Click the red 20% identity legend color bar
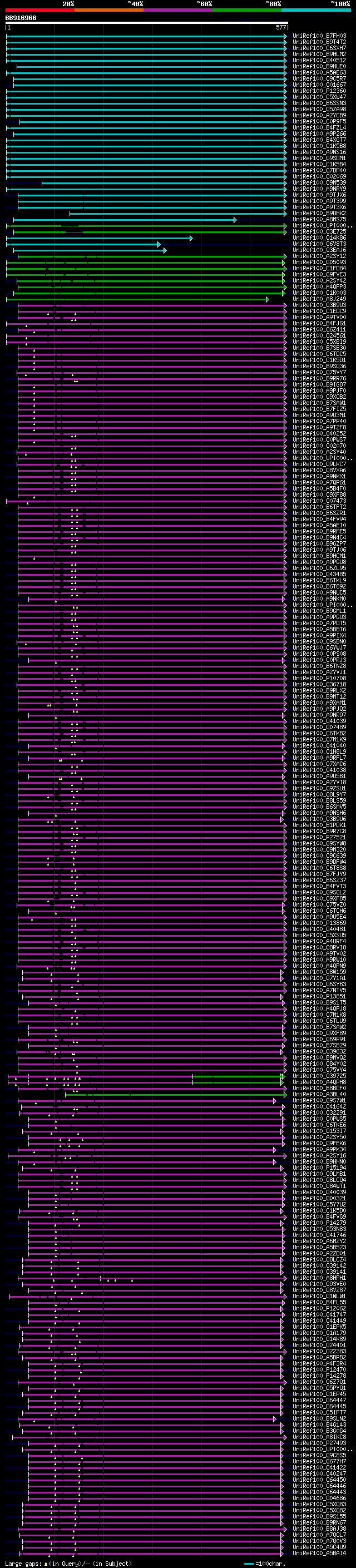This screenshot has width=356, height=1568. pos(40,10)
